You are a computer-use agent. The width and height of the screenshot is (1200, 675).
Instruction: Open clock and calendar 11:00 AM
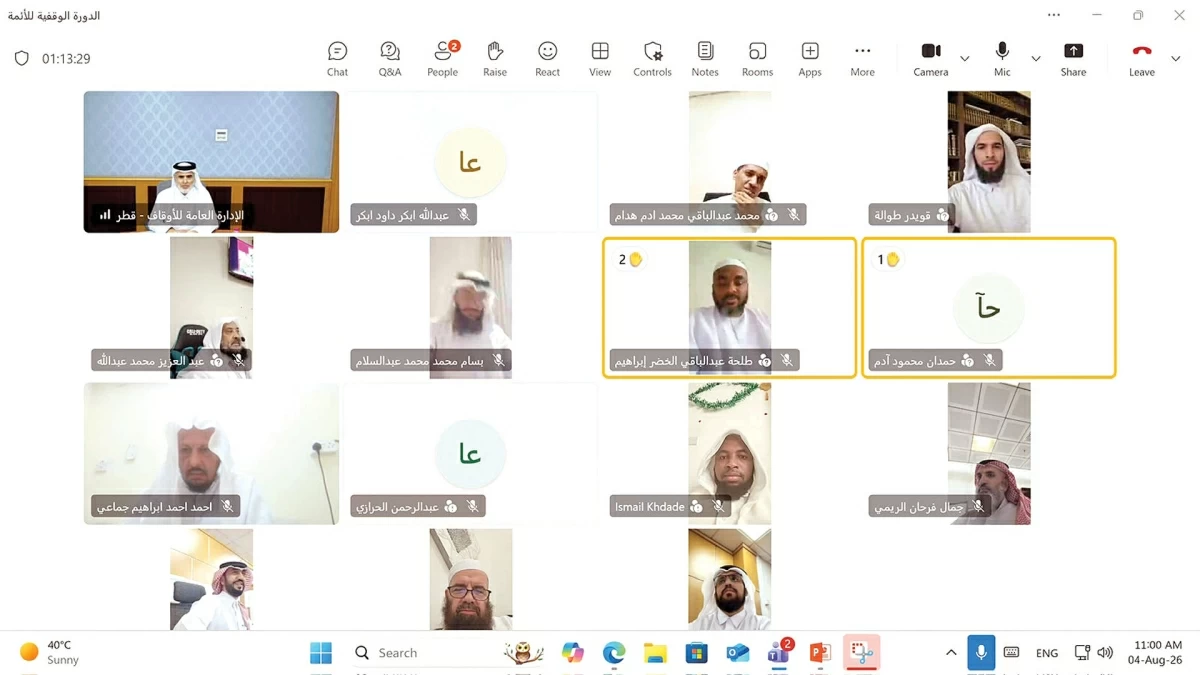(x=1154, y=653)
